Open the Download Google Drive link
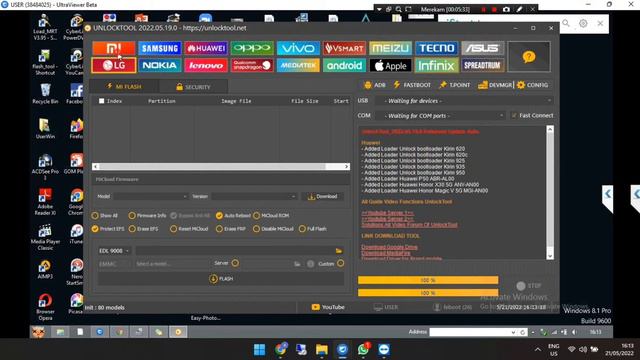The height and width of the screenshot is (360, 640). 389,247
